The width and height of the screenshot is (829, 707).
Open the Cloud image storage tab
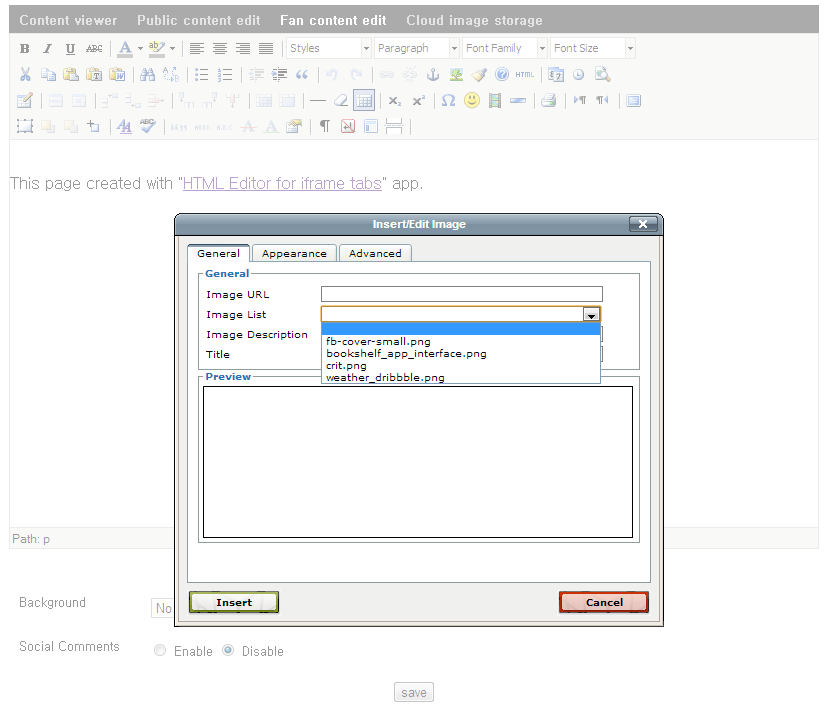click(474, 20)
